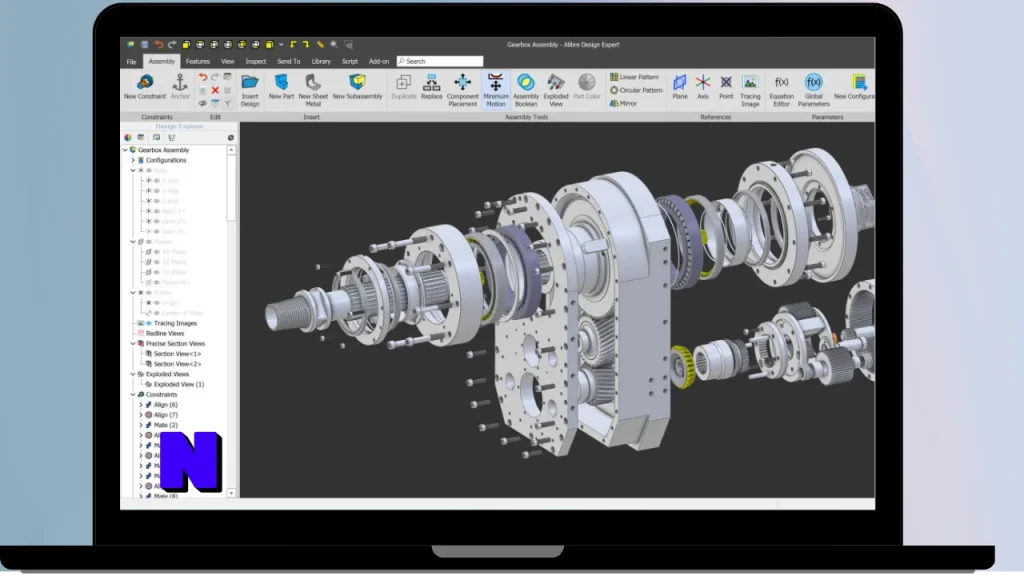Expand the Align (6) constraint group
This screenshot has height=576, width=1024.
141,405
